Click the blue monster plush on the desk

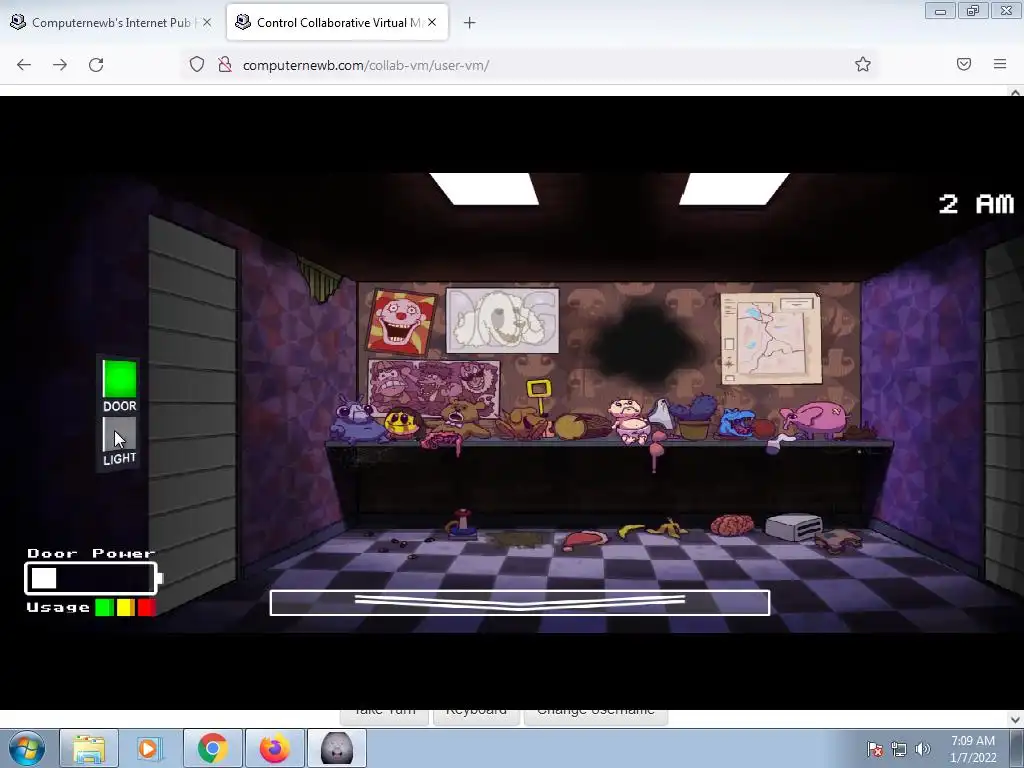[735, 423]
